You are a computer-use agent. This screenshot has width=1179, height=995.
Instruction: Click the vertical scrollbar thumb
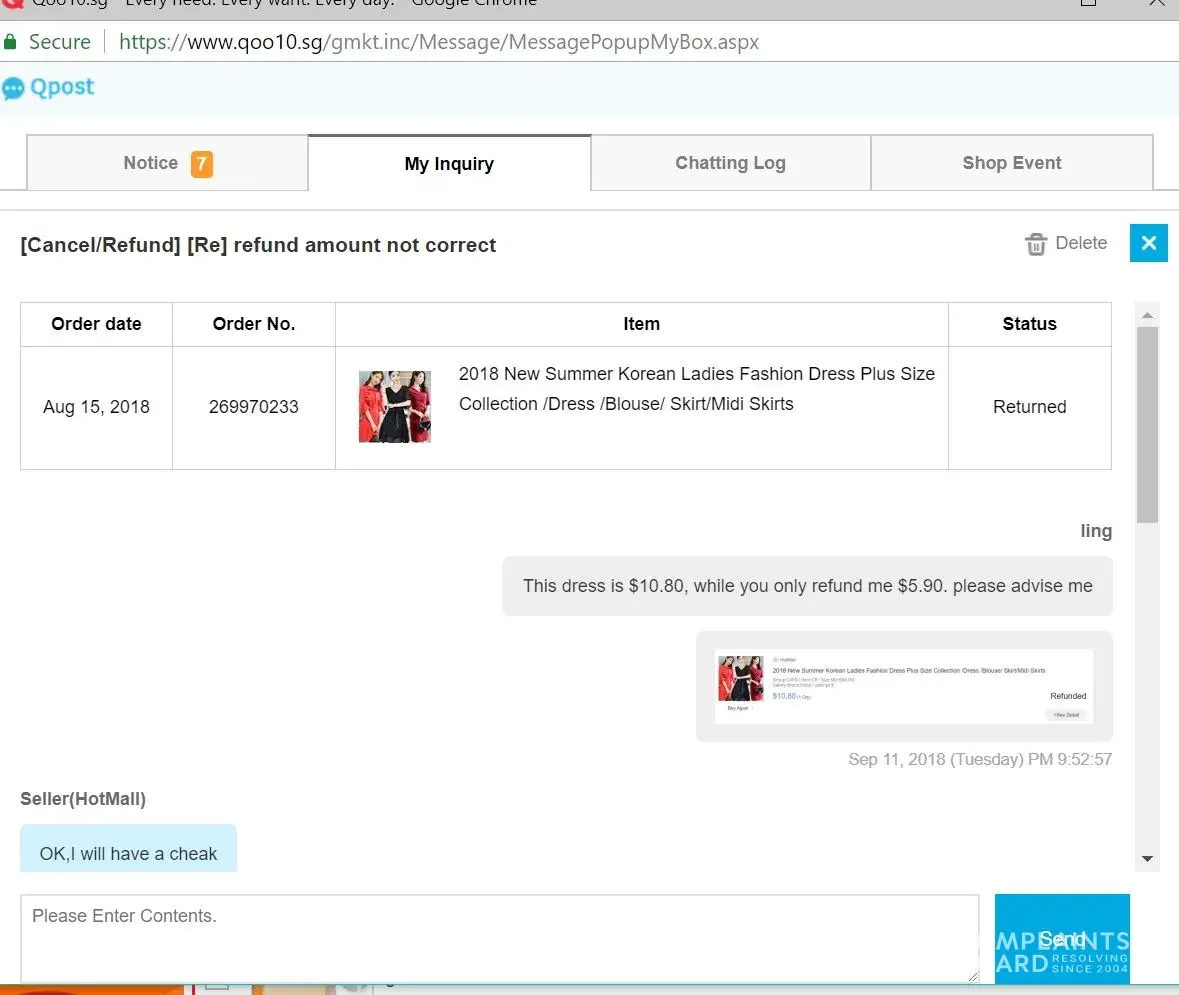[x=1147, y=425]
